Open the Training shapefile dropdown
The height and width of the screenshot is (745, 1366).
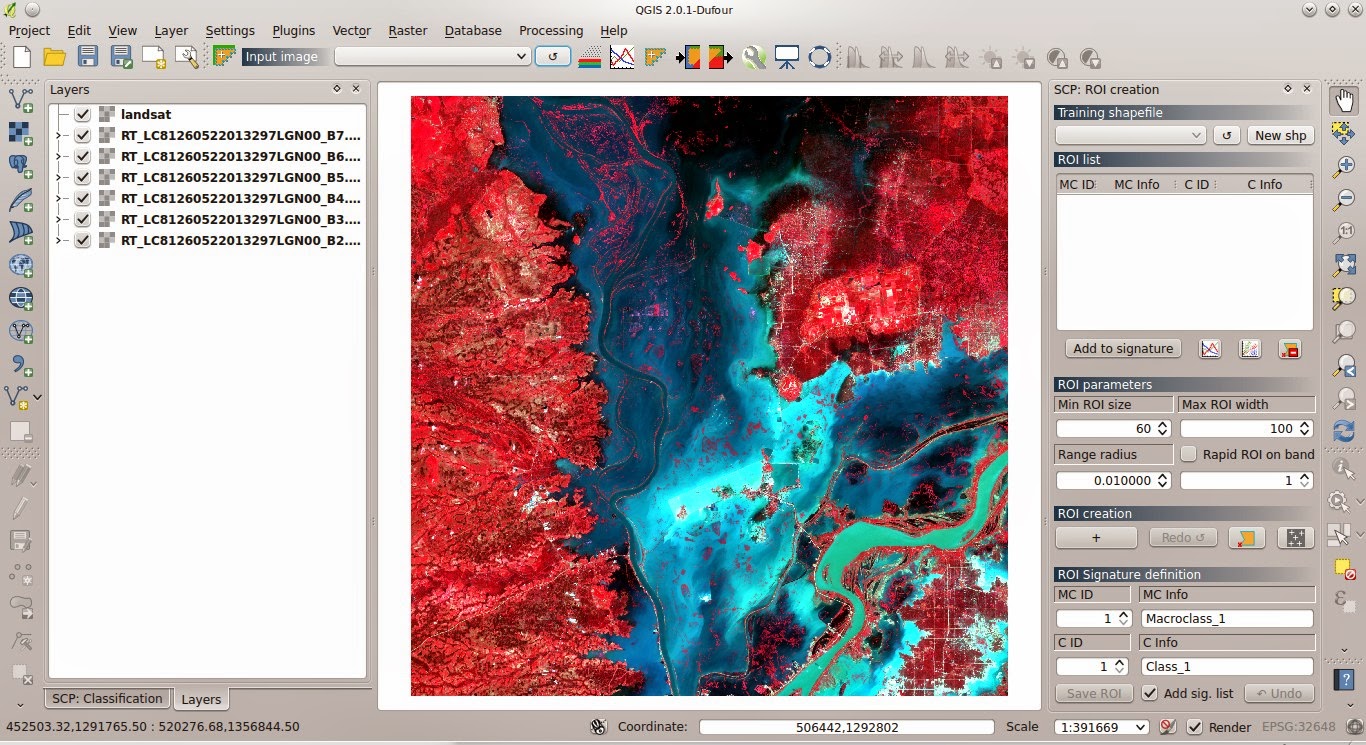(x=1130, y=134)
